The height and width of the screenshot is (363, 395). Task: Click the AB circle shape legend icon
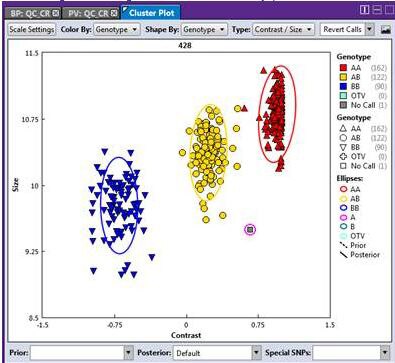coord(343,138)
